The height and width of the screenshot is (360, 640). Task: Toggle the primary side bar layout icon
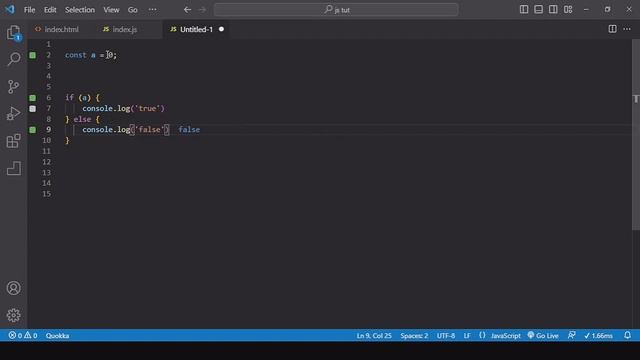pyautogui.click(x=524, y=9)
